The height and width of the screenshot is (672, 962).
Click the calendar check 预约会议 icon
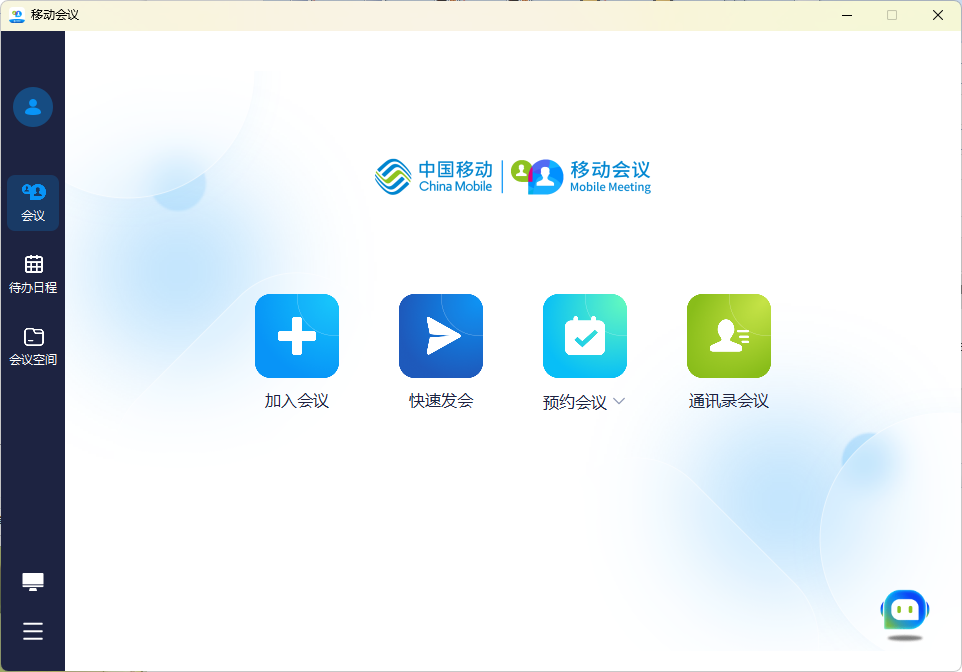pyautogui.click(x=585, y=336)
